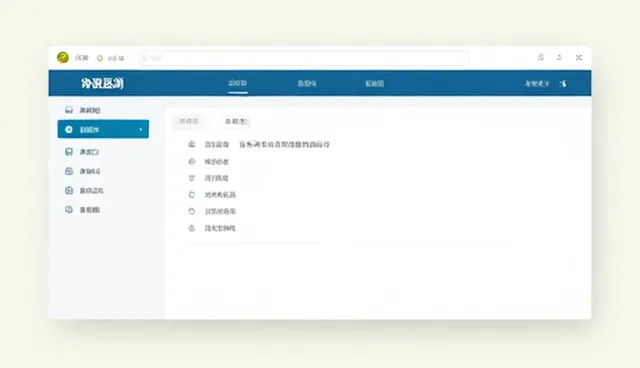
Task: Expand the arrow on the highlighted sidebar item
Action: 141,130
